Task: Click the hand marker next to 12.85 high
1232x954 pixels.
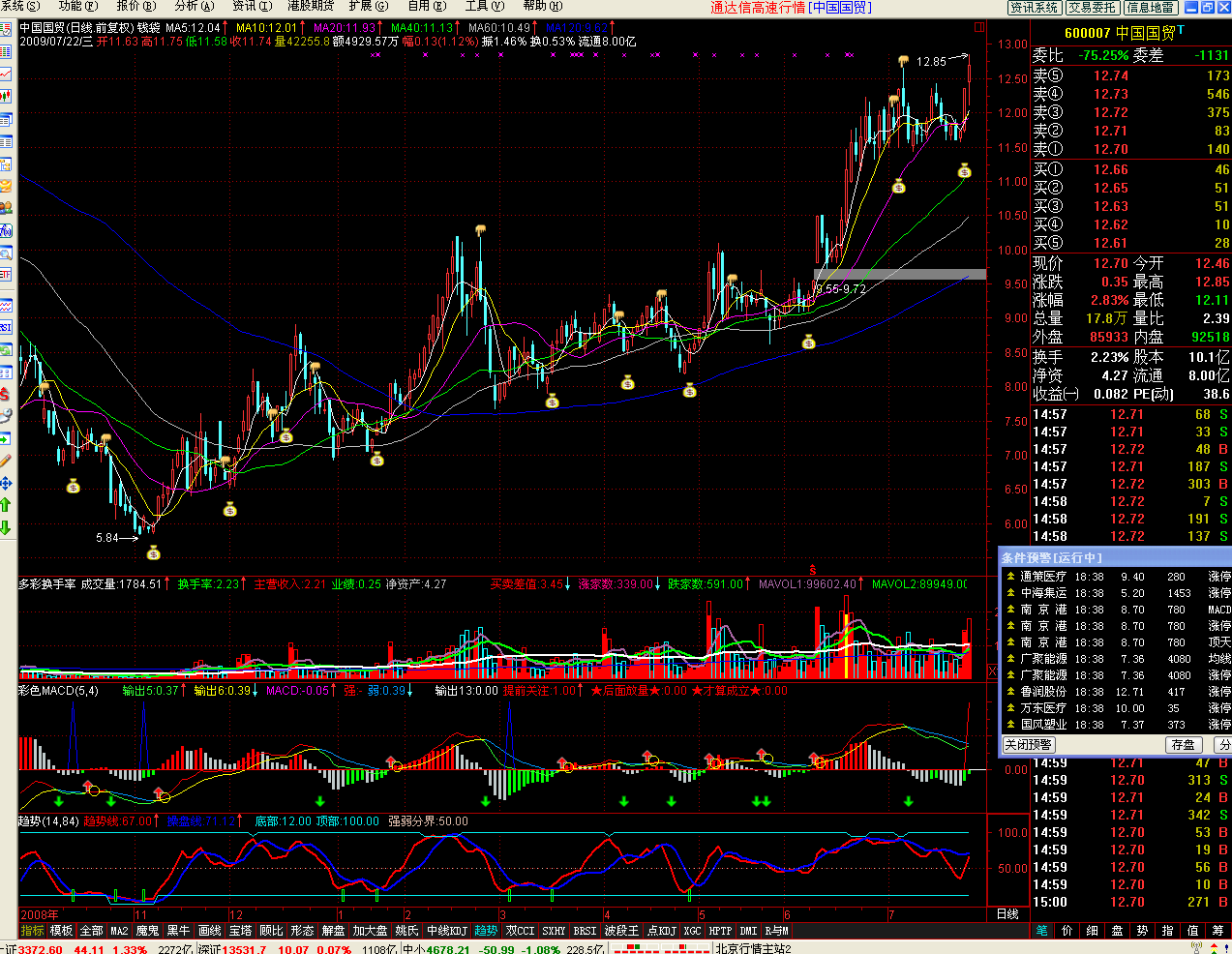Action: point(902,61)
